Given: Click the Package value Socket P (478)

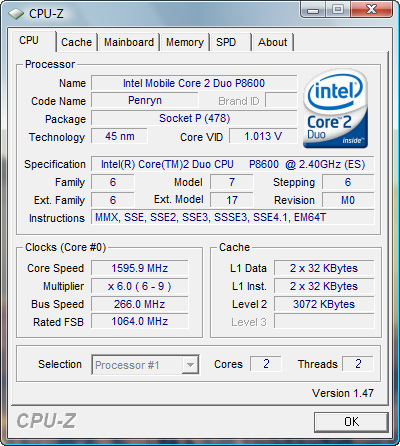Looking at the screenshot, I should click(194, 118).
